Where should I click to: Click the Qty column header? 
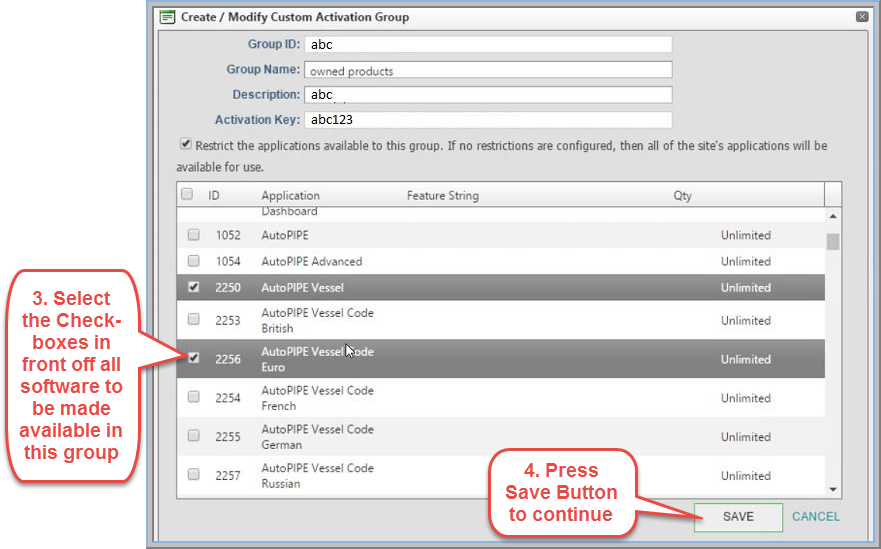(682, 196)
